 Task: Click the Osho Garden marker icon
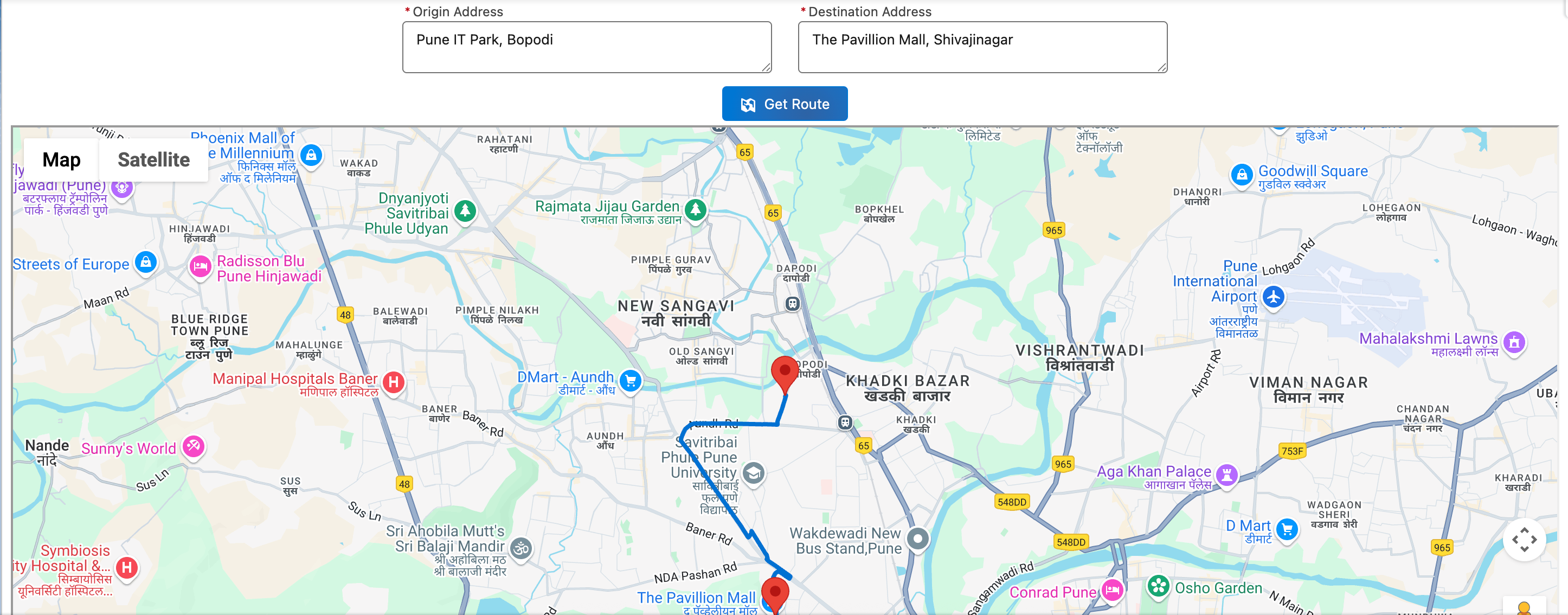click(1158, 586)
